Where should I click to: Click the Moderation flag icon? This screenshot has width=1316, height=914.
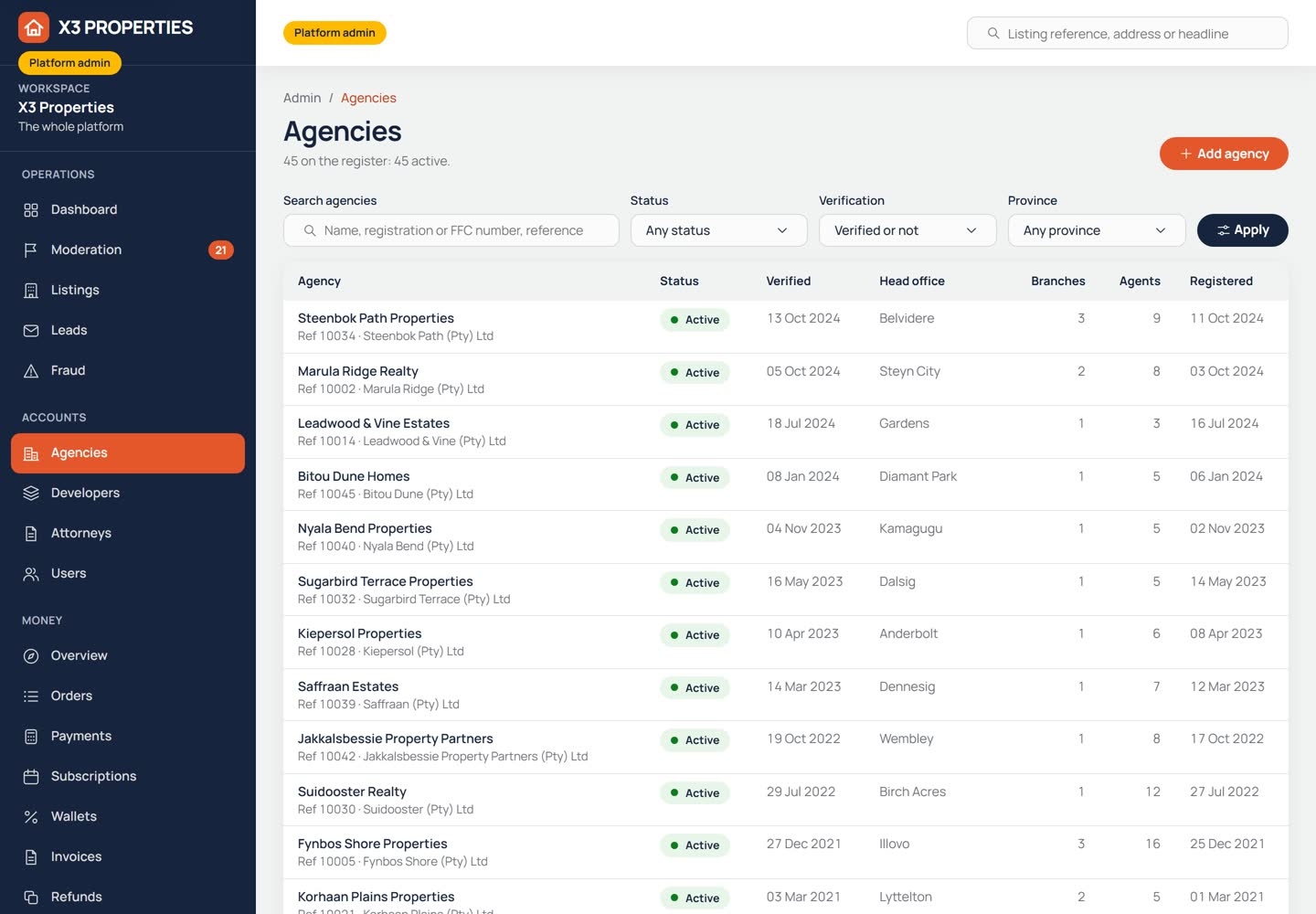pyautogui.click(x=31, y=250)
